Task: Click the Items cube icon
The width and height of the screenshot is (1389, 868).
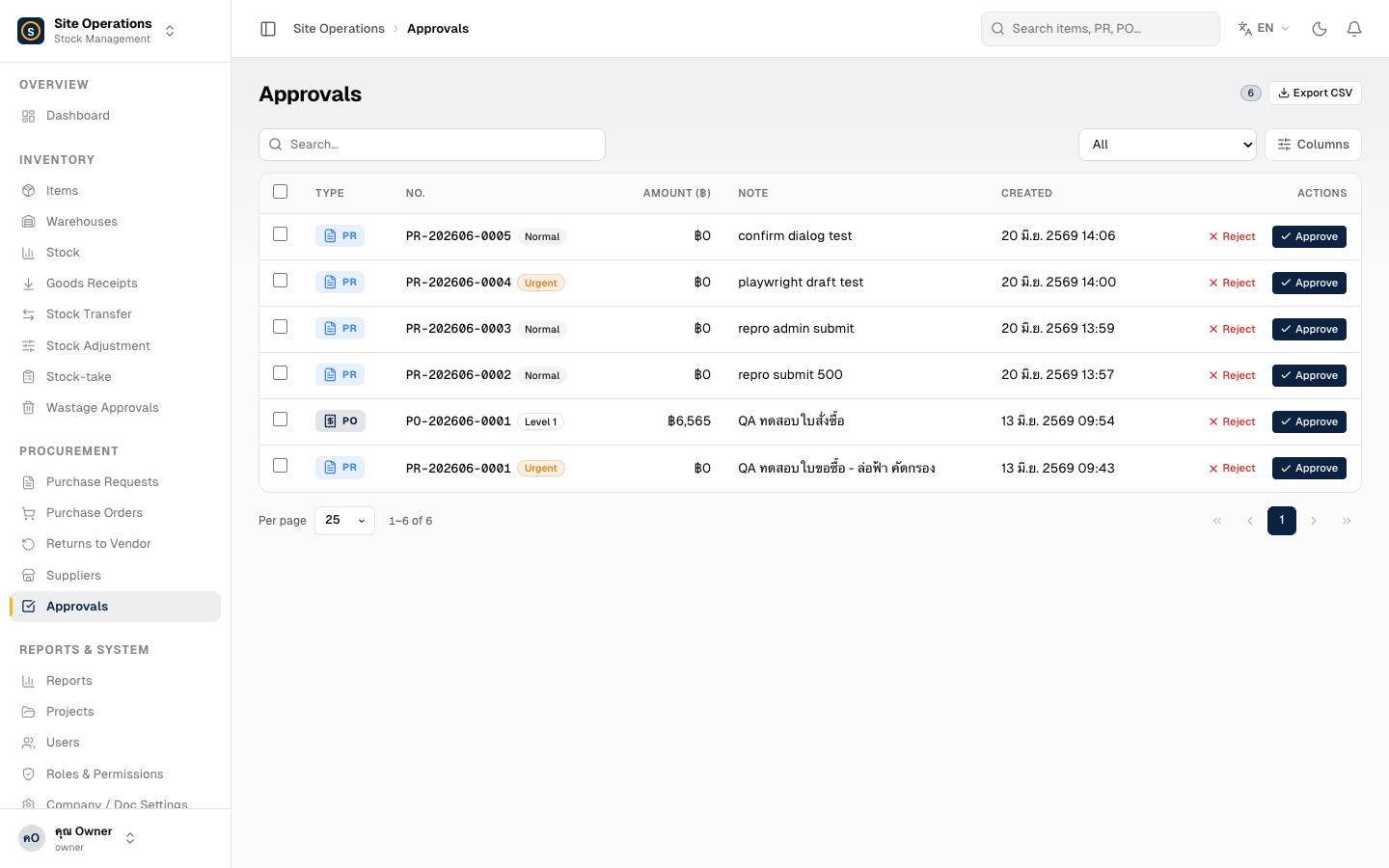Action: pos(29,191)
